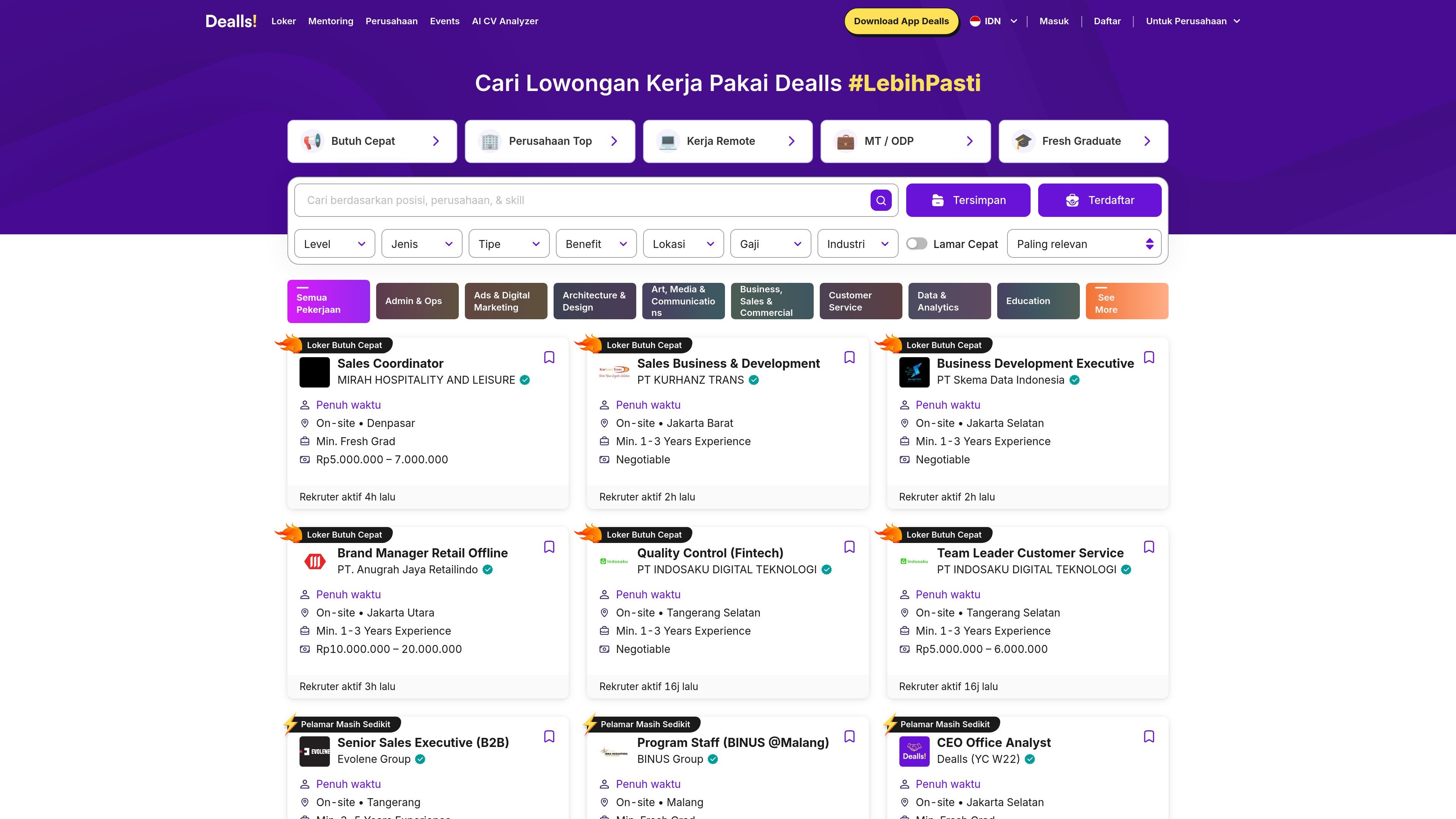Select Art, Media & Communications category
The image size is (1456, 819).
click(683, 301)
